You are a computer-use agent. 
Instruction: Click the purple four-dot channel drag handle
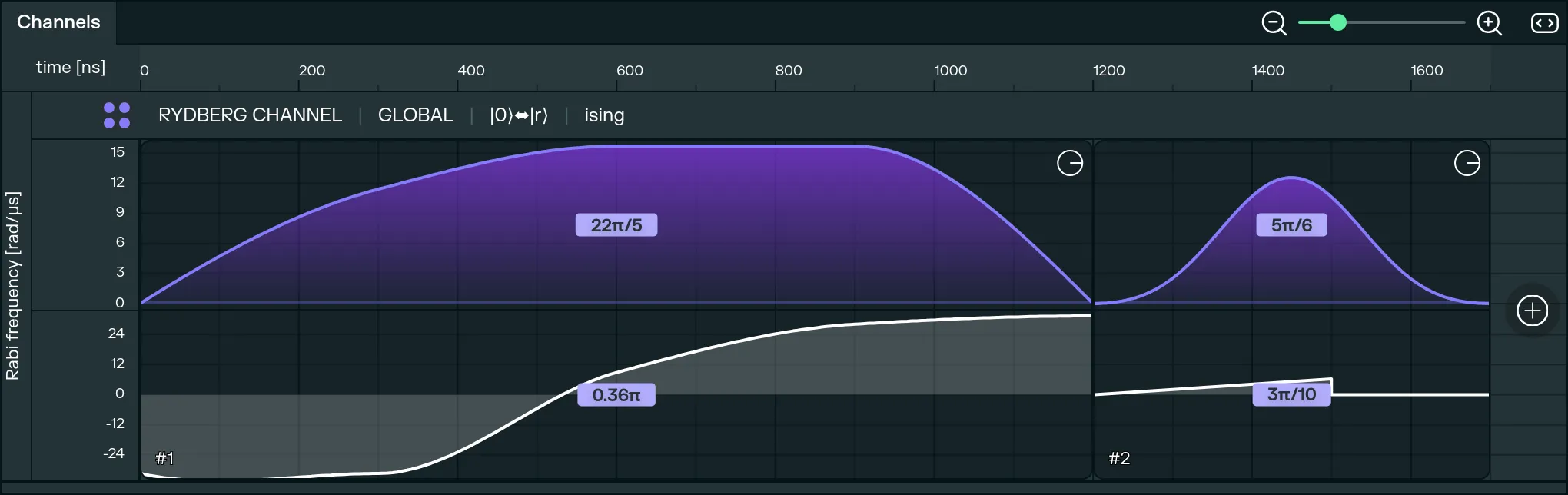pos(117,115)
